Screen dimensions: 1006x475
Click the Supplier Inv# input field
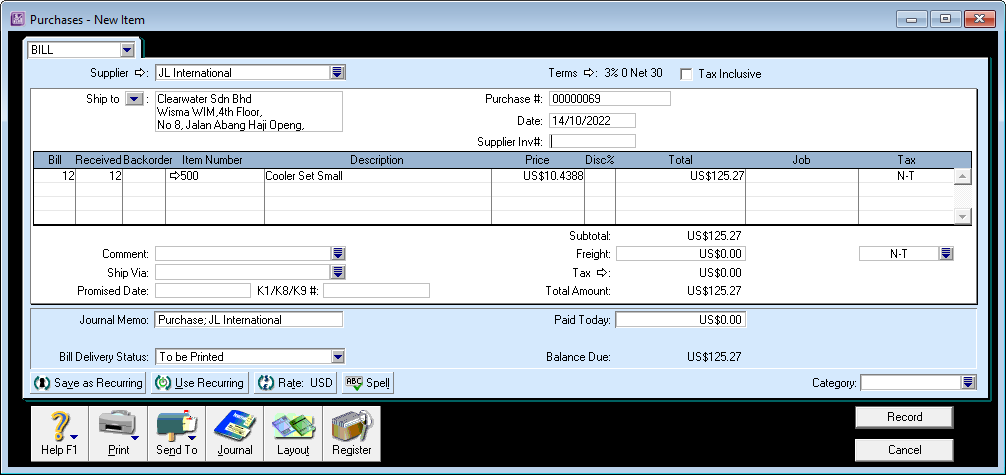[592, 141]
